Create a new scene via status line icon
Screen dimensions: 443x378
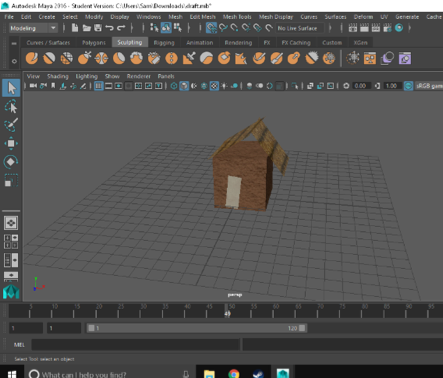tap(75, 28)
